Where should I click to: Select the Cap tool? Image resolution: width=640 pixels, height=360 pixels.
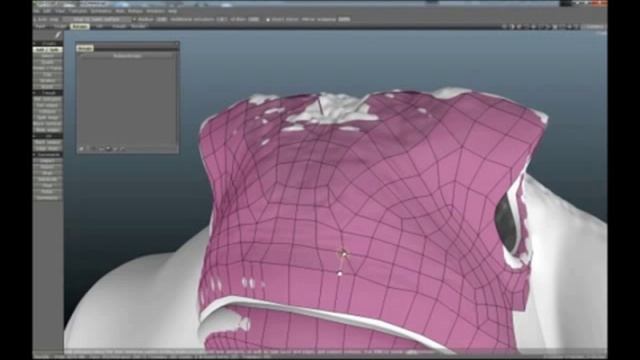point(47,74)
